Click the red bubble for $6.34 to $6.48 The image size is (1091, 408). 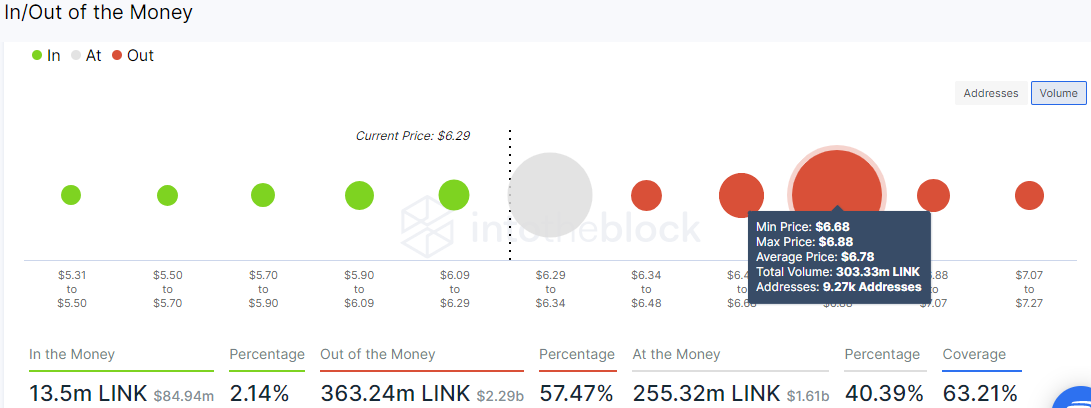(646, 195)
